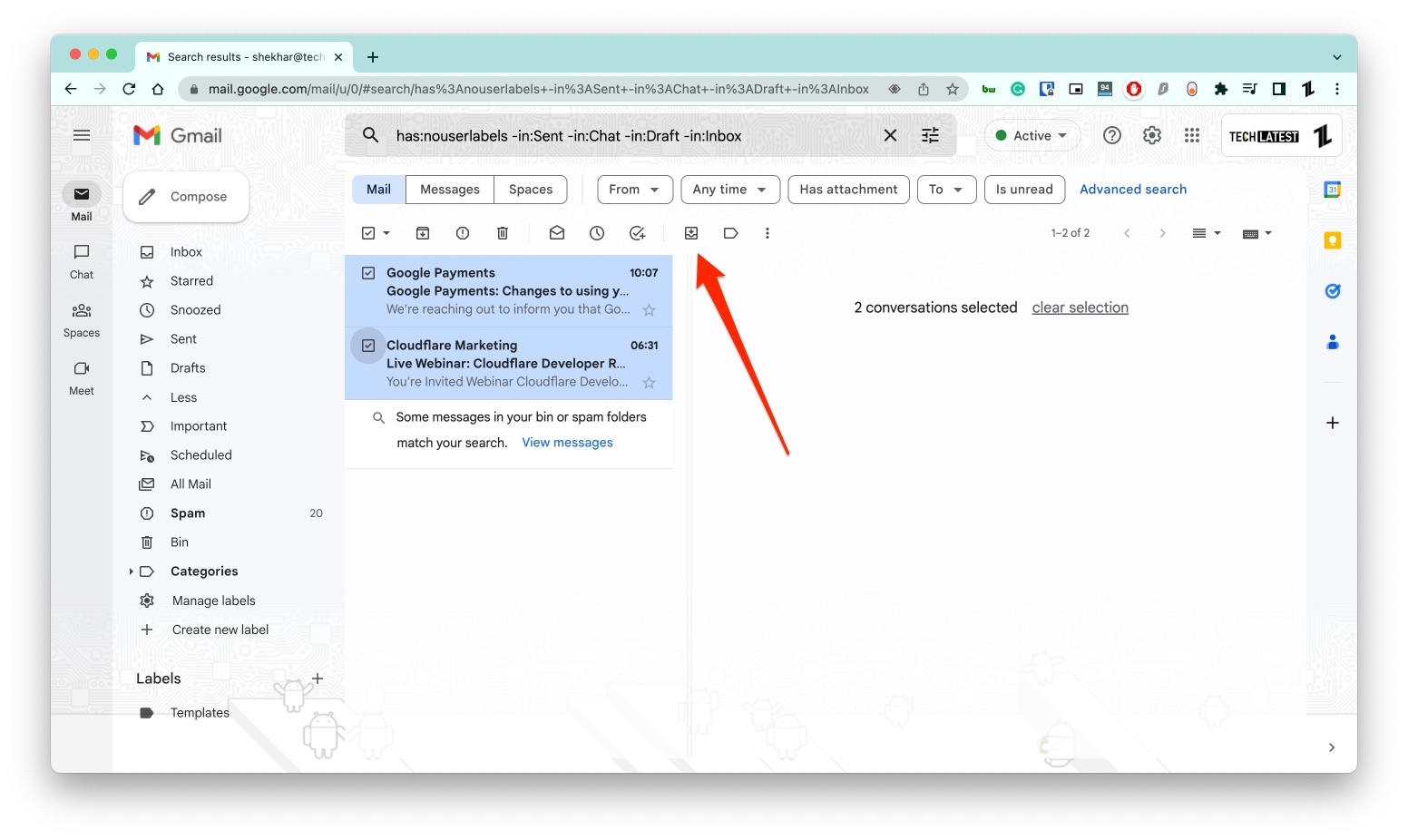Report selected emails as spam
This screenshot has height=840, width=1408.
pos(463,233)
